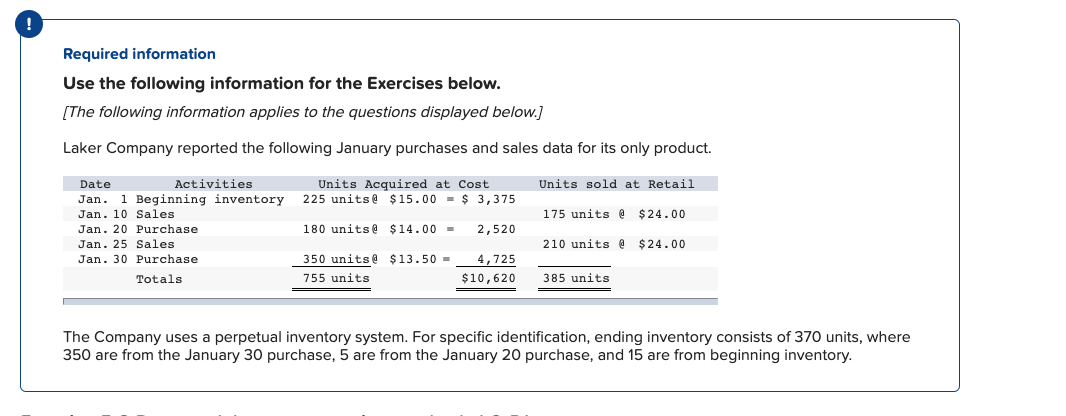Select the Date column header
This screenshot has height=416, width=1066.
(95, 184)
